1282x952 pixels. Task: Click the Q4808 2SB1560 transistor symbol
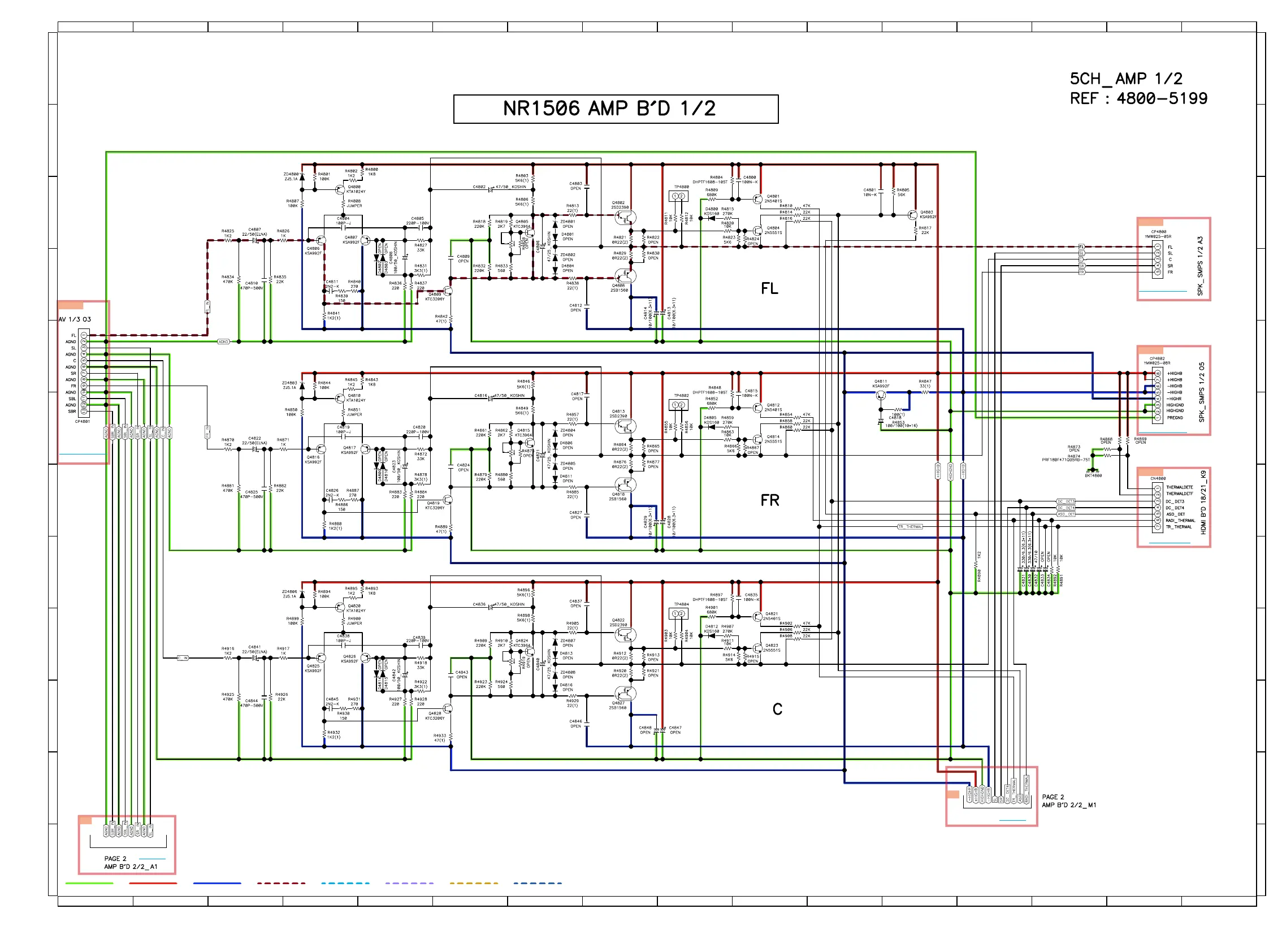626,275
